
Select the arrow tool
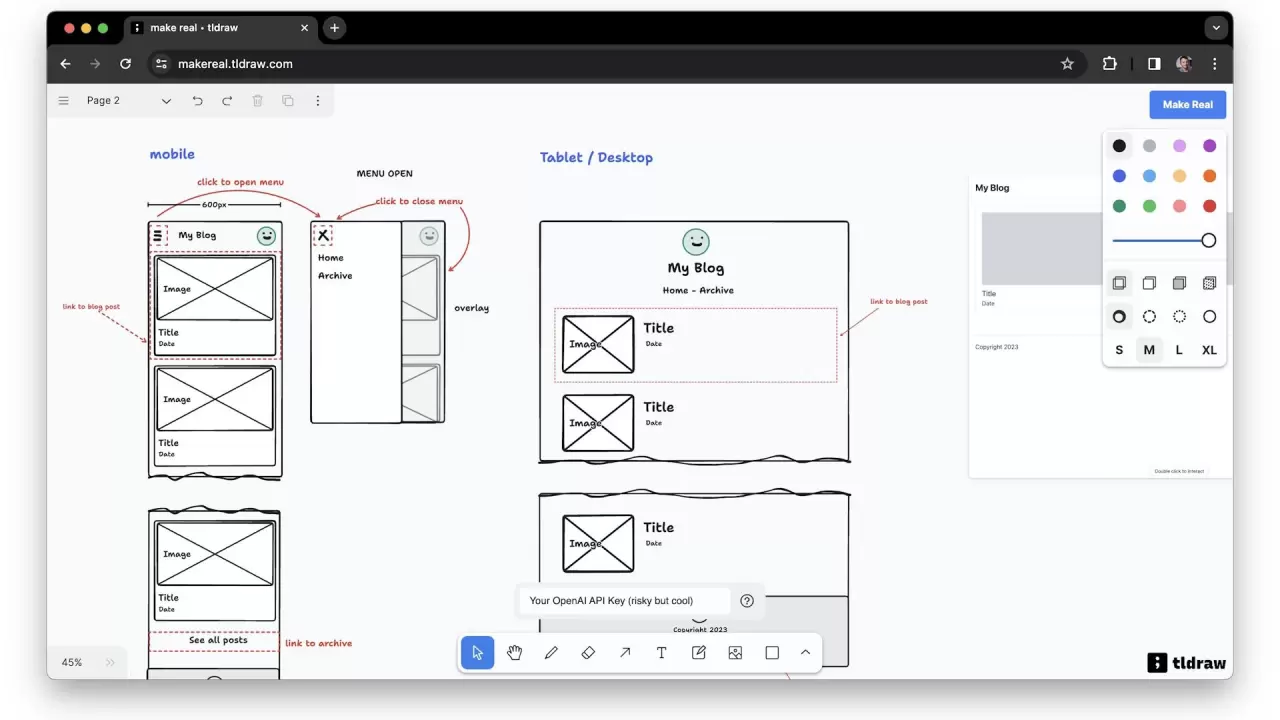[x=625, y=653]
